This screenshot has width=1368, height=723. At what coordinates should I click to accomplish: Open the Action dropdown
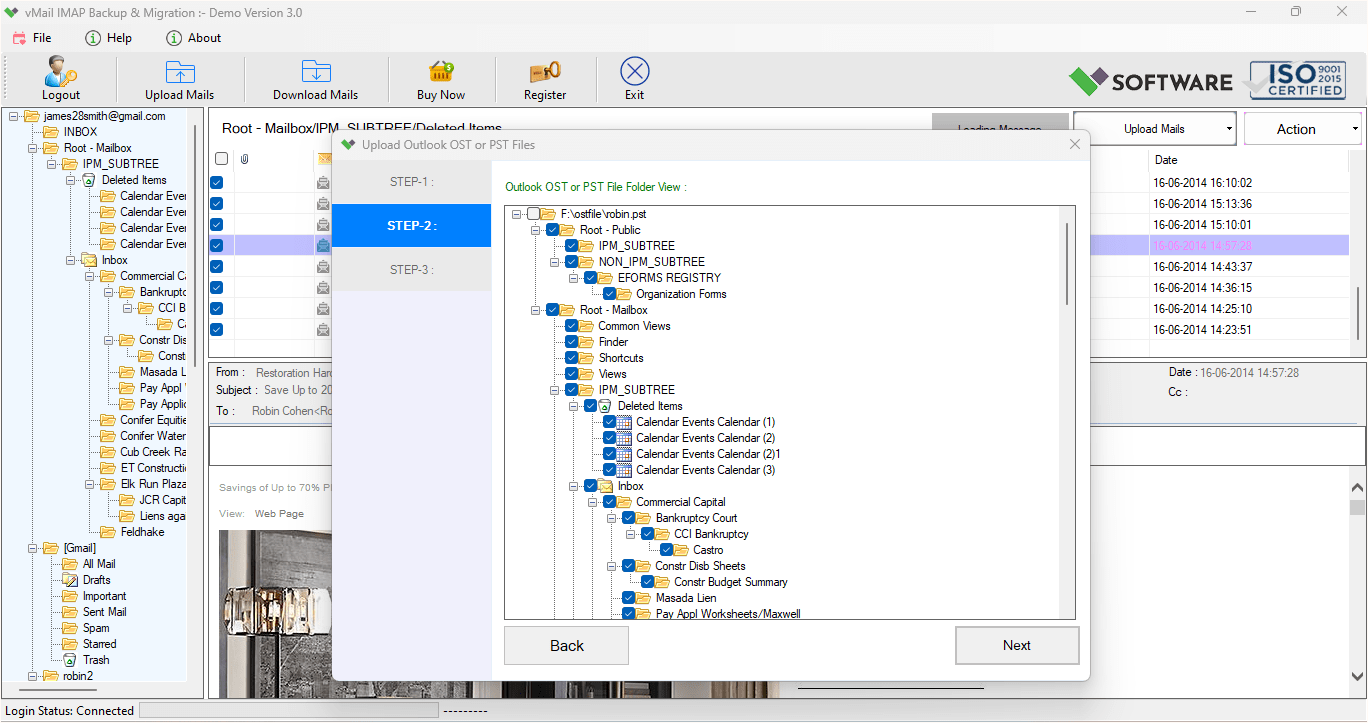pos(1303,129)
